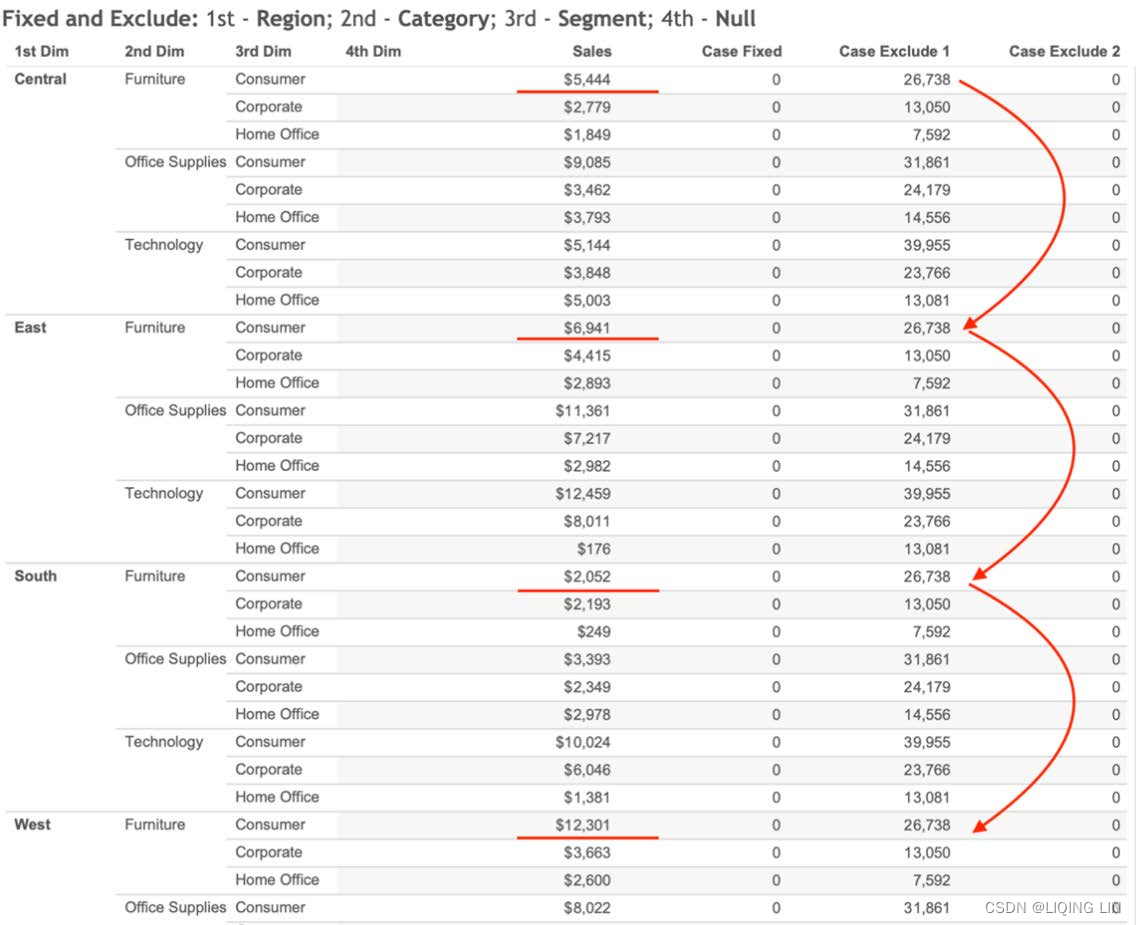Click Office Supplies under the West region
The width and height of the screenshot is (1136, 925).
pyautogui.click(x=175, y=907)
